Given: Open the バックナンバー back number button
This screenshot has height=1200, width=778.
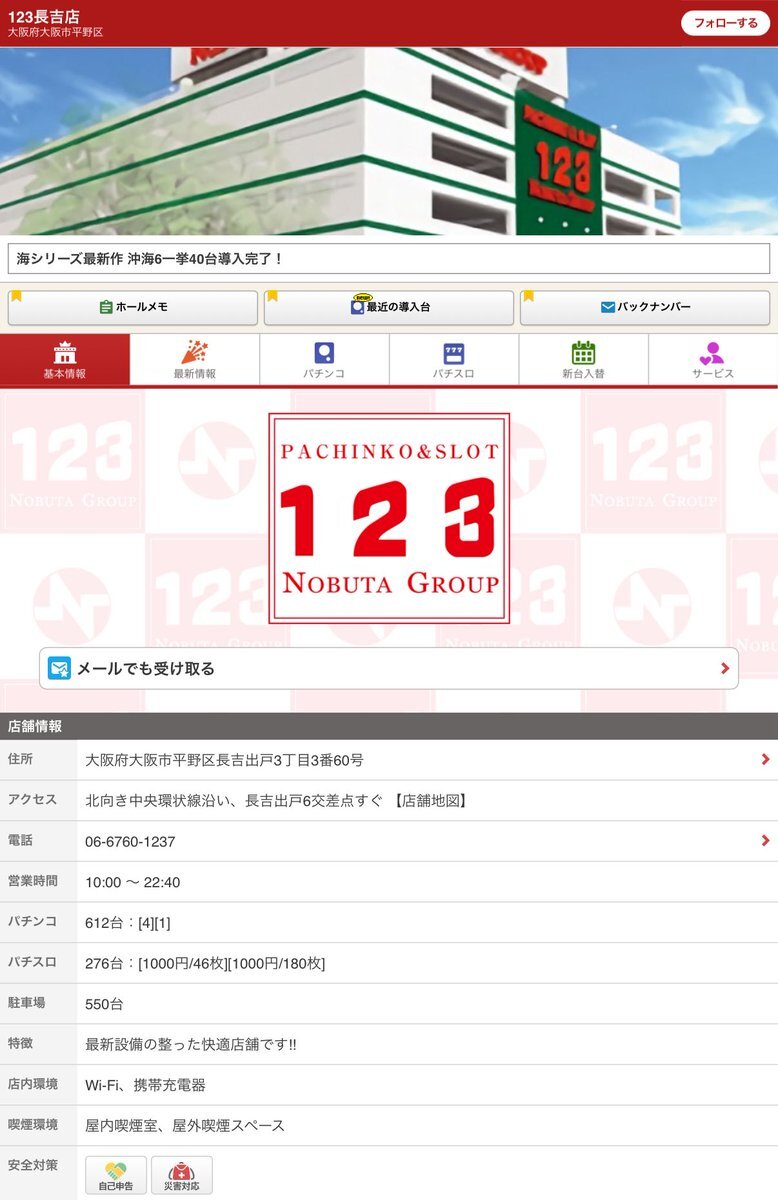Looking at the screenshot, I should (645, 307).
